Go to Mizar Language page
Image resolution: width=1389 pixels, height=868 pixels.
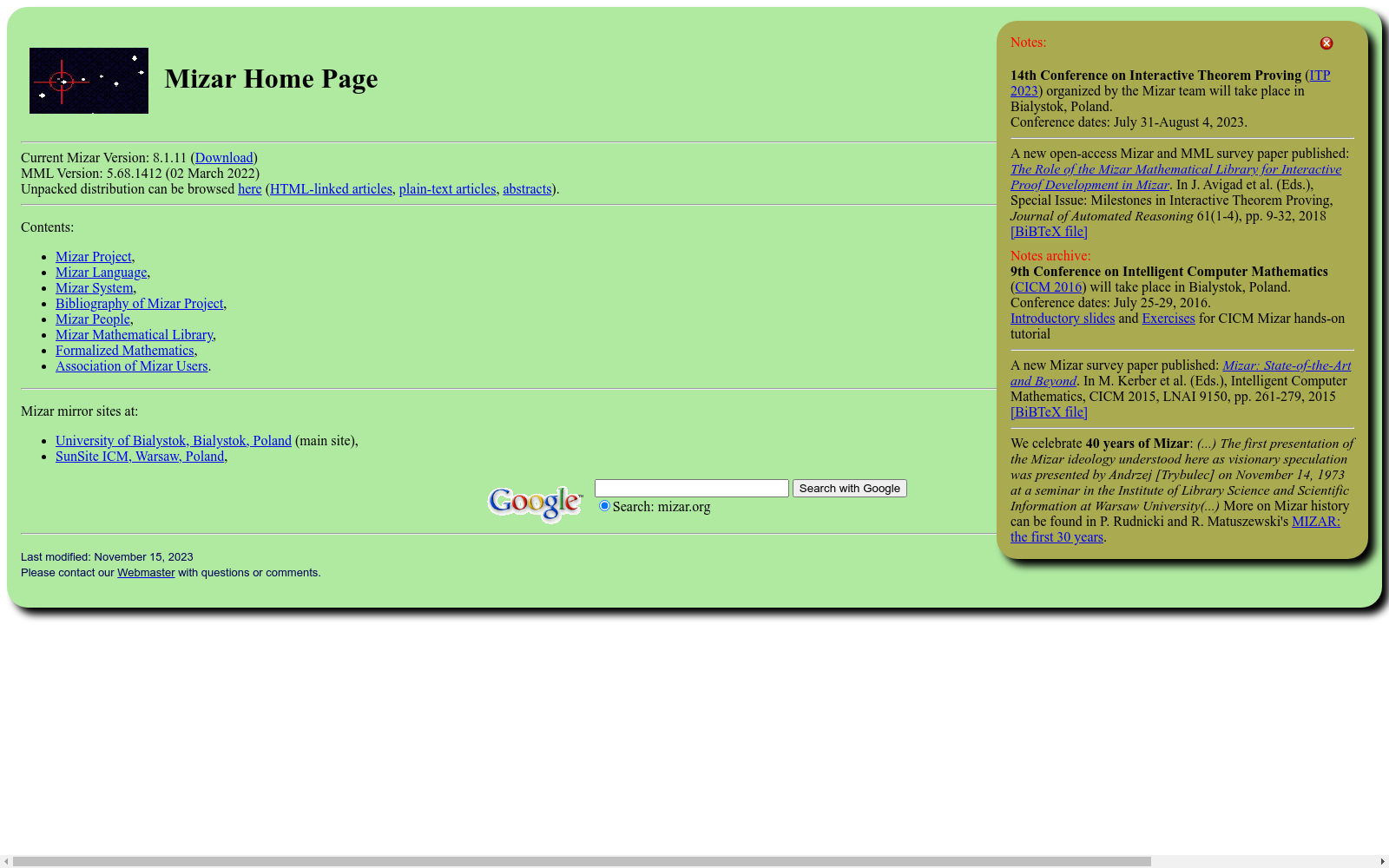click(x=101, y=273)
